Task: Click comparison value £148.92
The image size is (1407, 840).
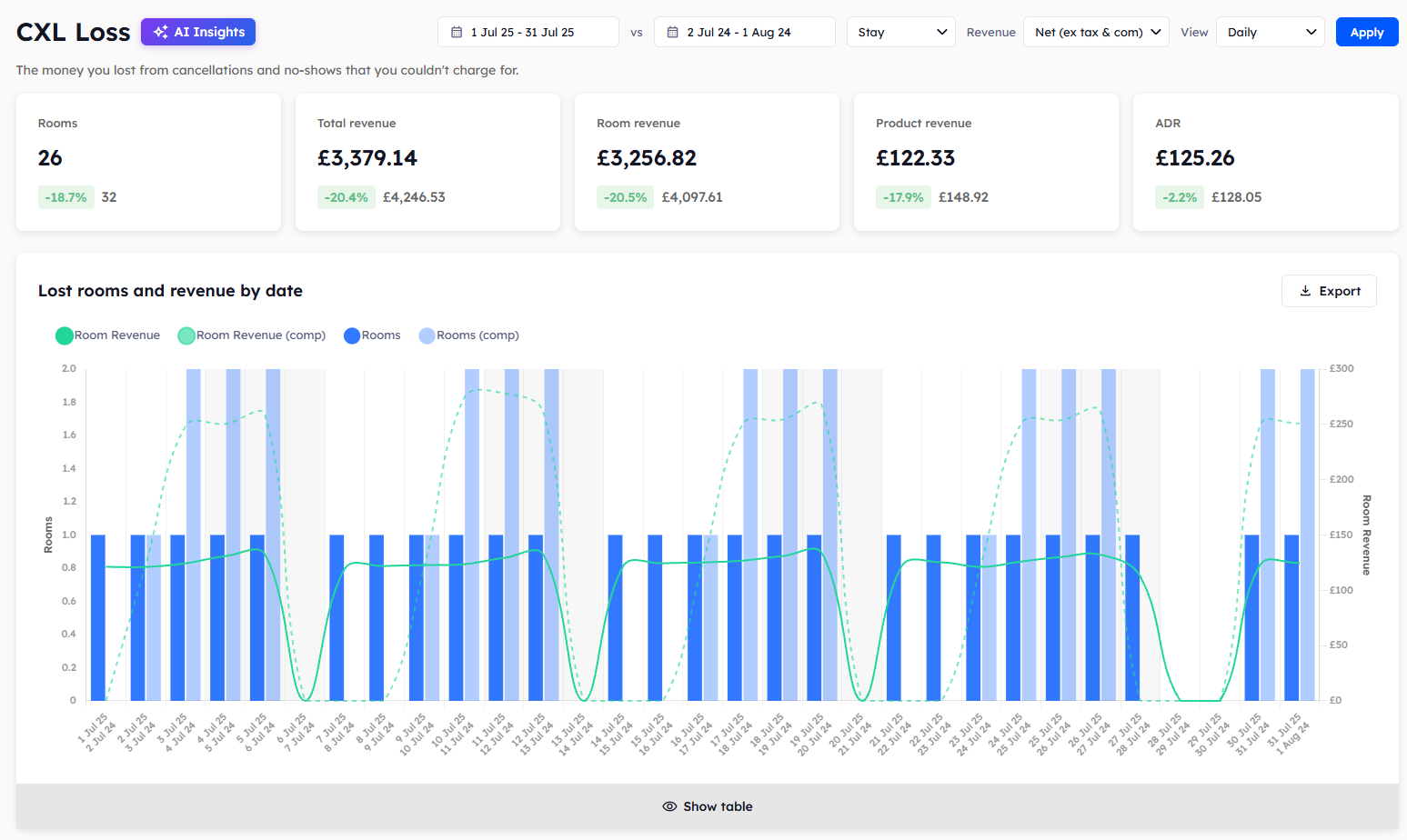Action: (x=963, y=197)
